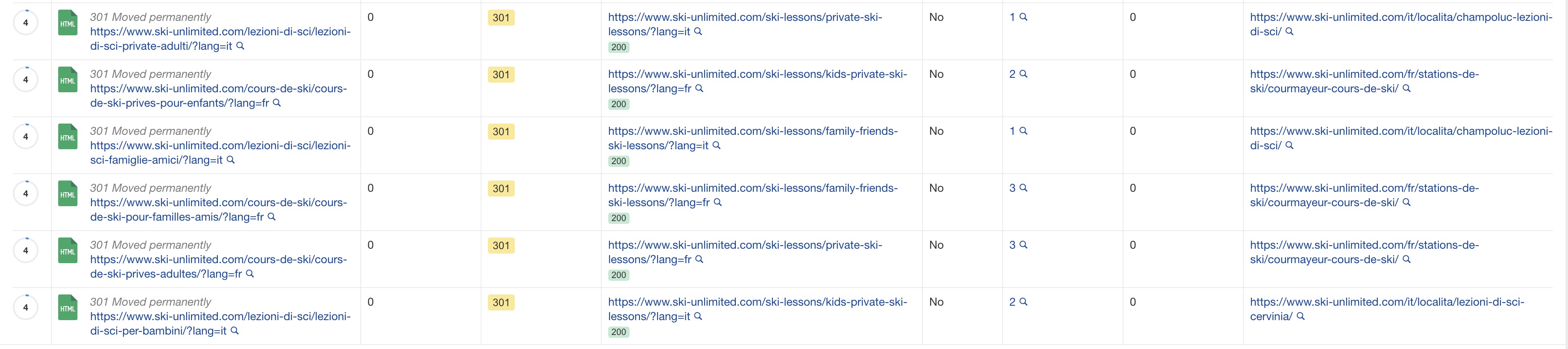Click magnifier after kids-private-ski-lessons/?lang=fr URL
This screenshot has width=1568, height=349.
tap(699, 88)
